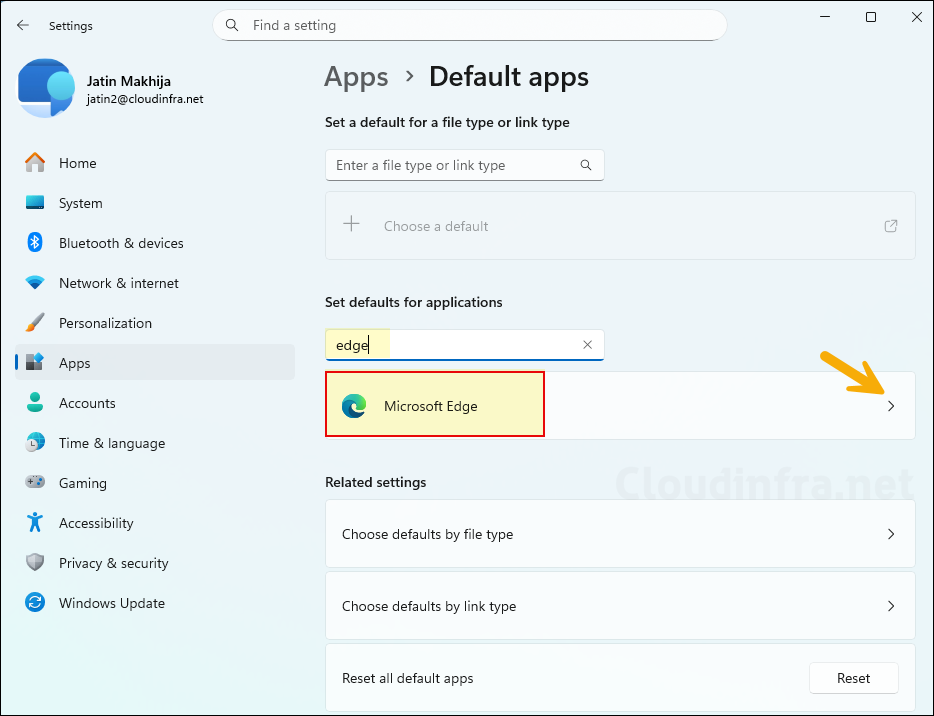Open Choose defaults by link type
934x716 pixels.
[x=619, y=606]
